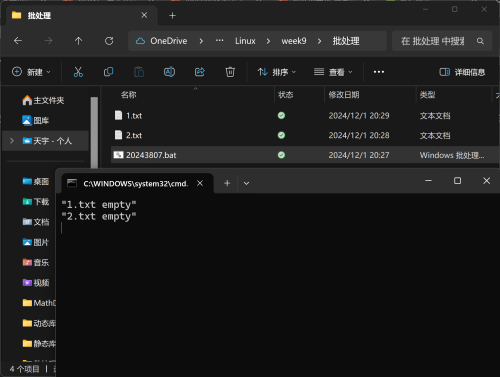The height and width of the screenshot is (377, 500).
Task: Click the Rename icon in toolbar
Action: click(x=169, y=72)
